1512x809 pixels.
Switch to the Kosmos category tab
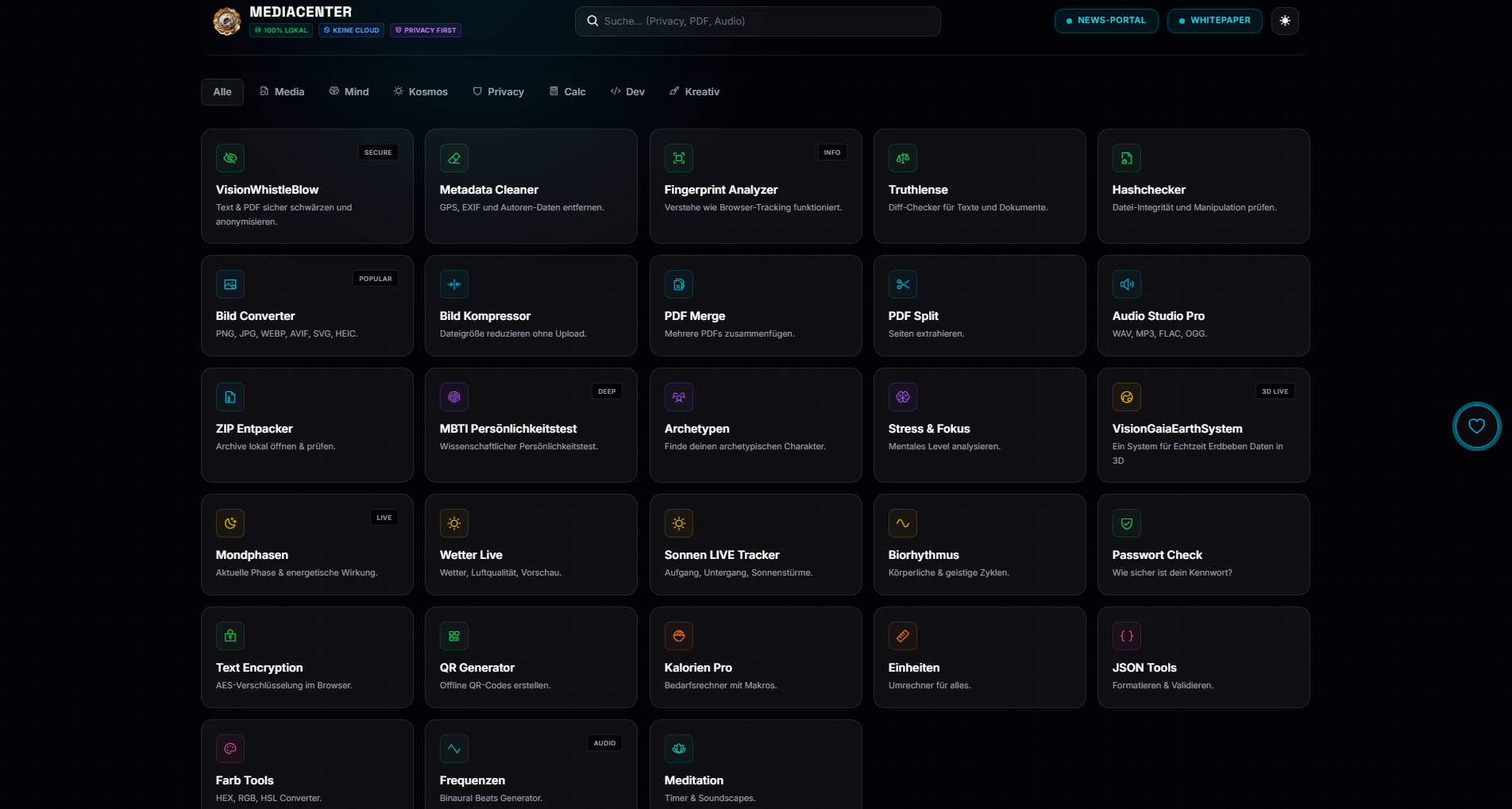[x=421, y=92]
